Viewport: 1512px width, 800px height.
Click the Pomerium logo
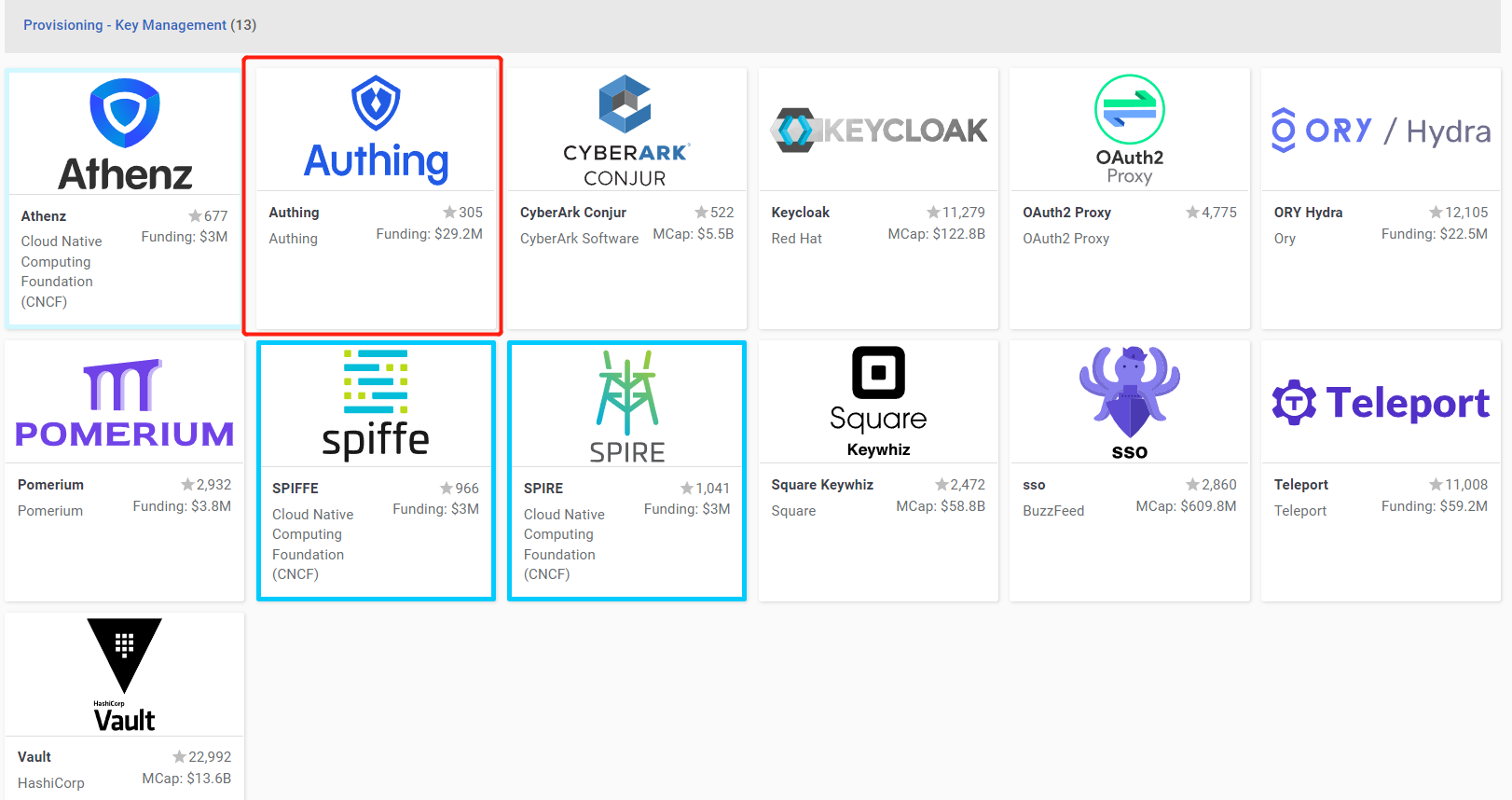tap(125, 404)
